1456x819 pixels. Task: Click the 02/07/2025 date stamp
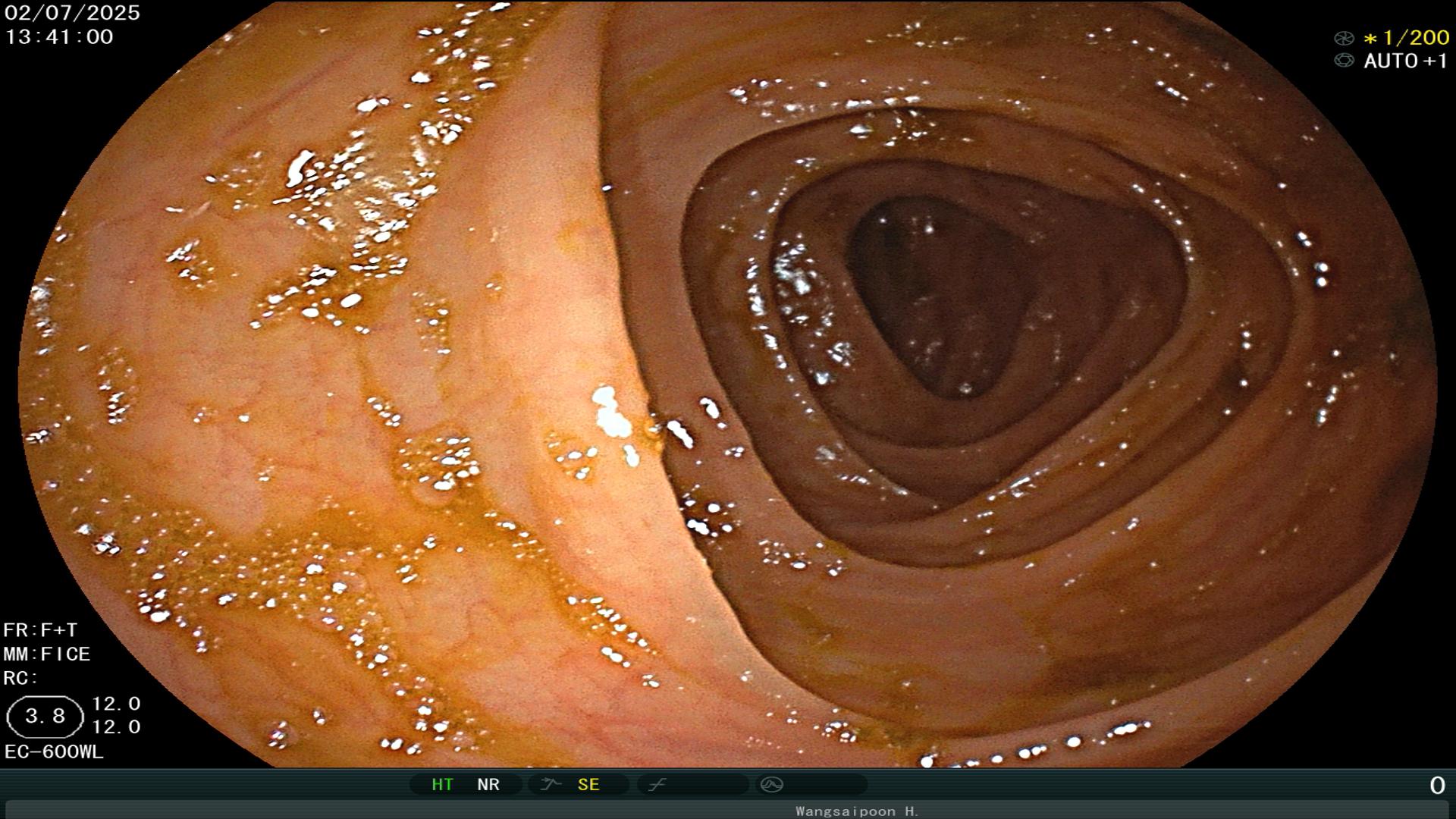click(73, 13)
